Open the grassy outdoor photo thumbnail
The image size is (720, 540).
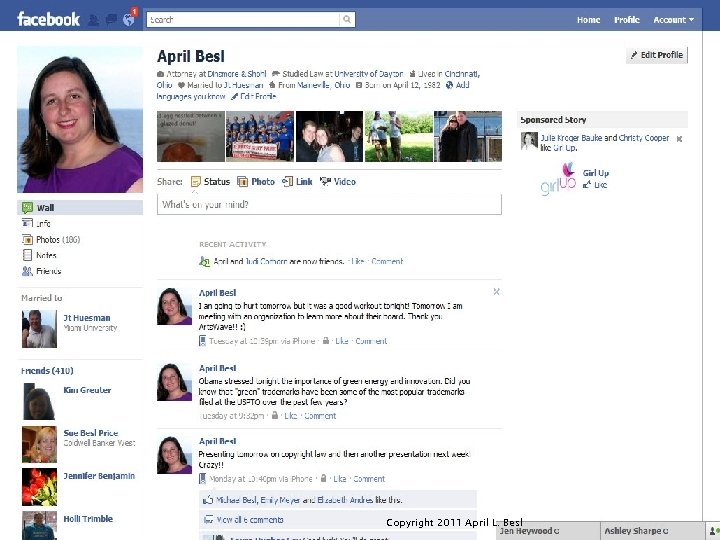(399, 136)
